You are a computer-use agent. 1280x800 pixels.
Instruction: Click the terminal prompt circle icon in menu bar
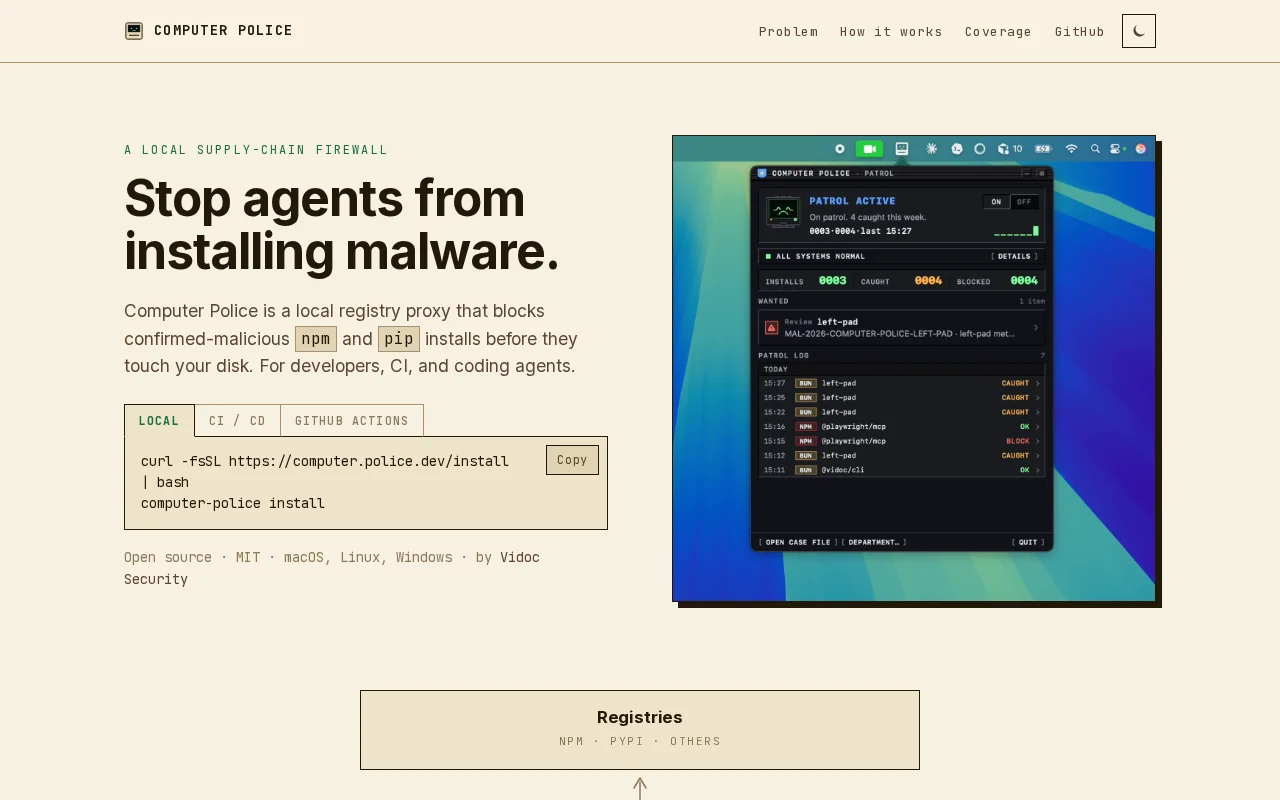pyautogui.click(x=957, y=149)
